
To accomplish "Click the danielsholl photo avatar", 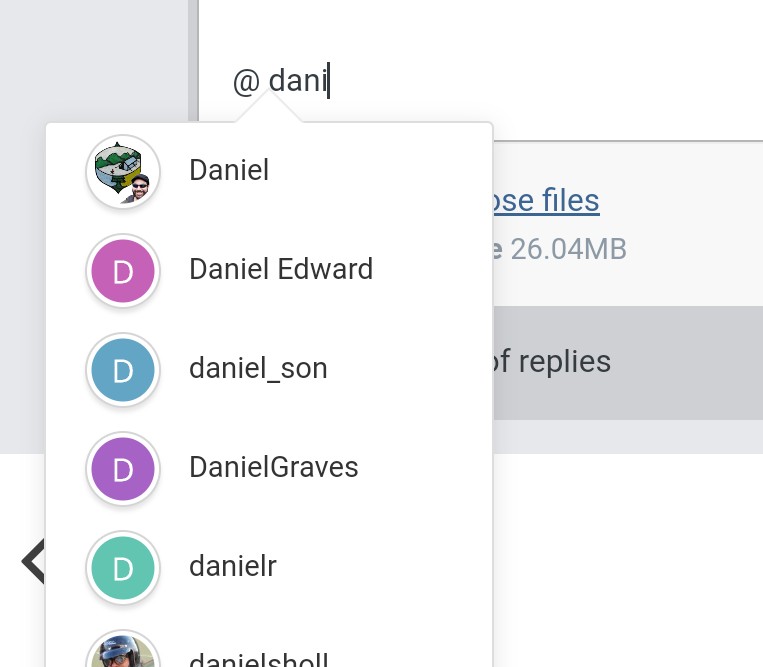I will [x=123, y=654].
